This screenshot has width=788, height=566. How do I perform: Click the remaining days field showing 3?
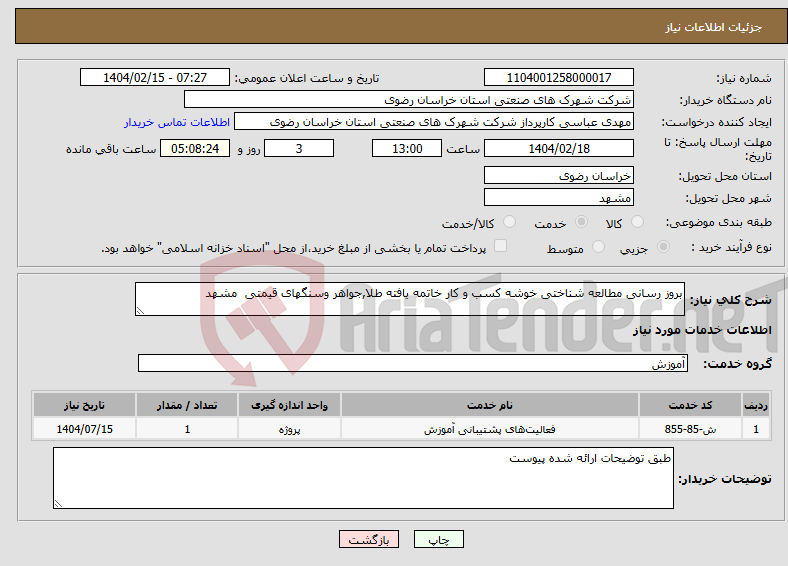[x=299, y=148]
